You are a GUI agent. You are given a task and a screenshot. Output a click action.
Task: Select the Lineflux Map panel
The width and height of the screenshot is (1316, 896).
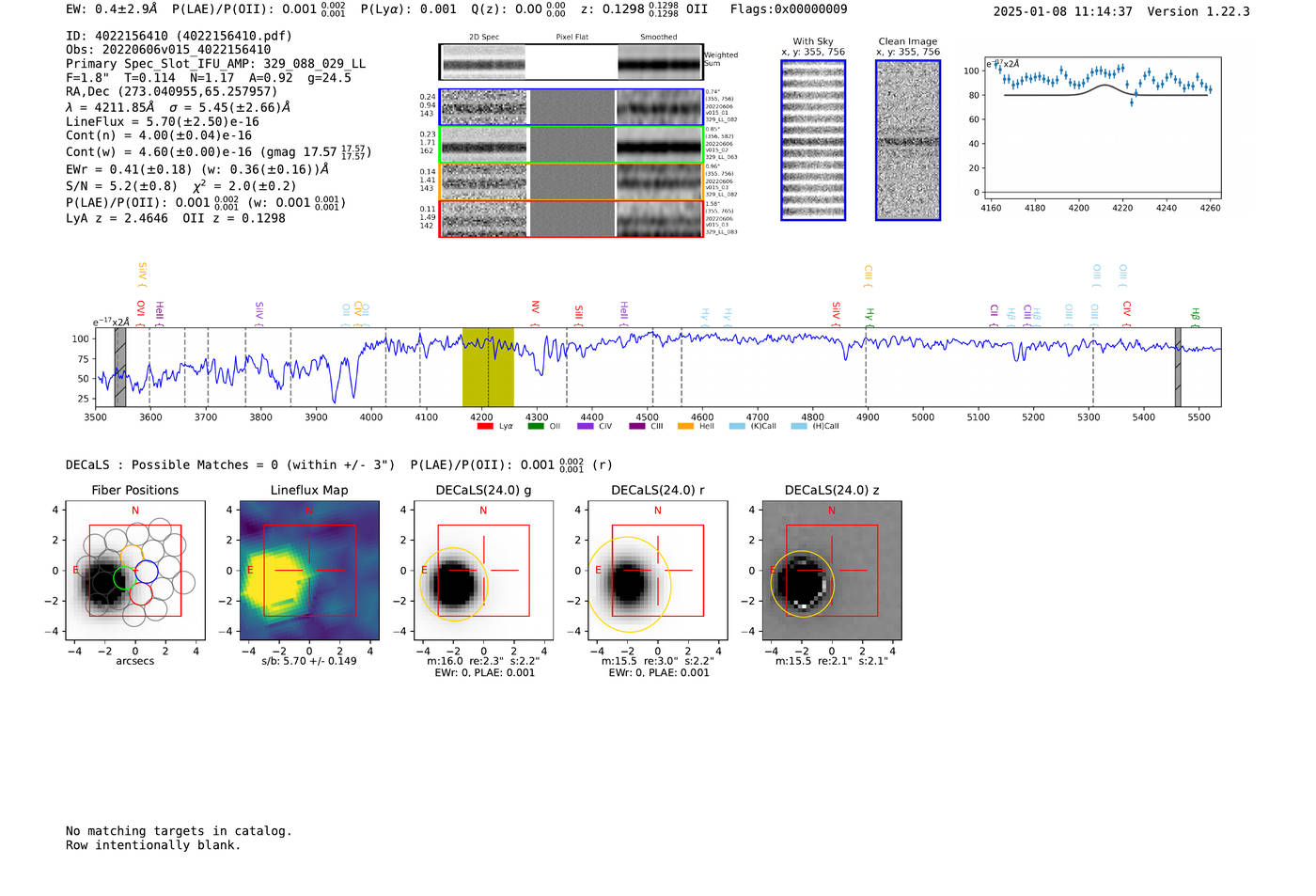point(309,571)
